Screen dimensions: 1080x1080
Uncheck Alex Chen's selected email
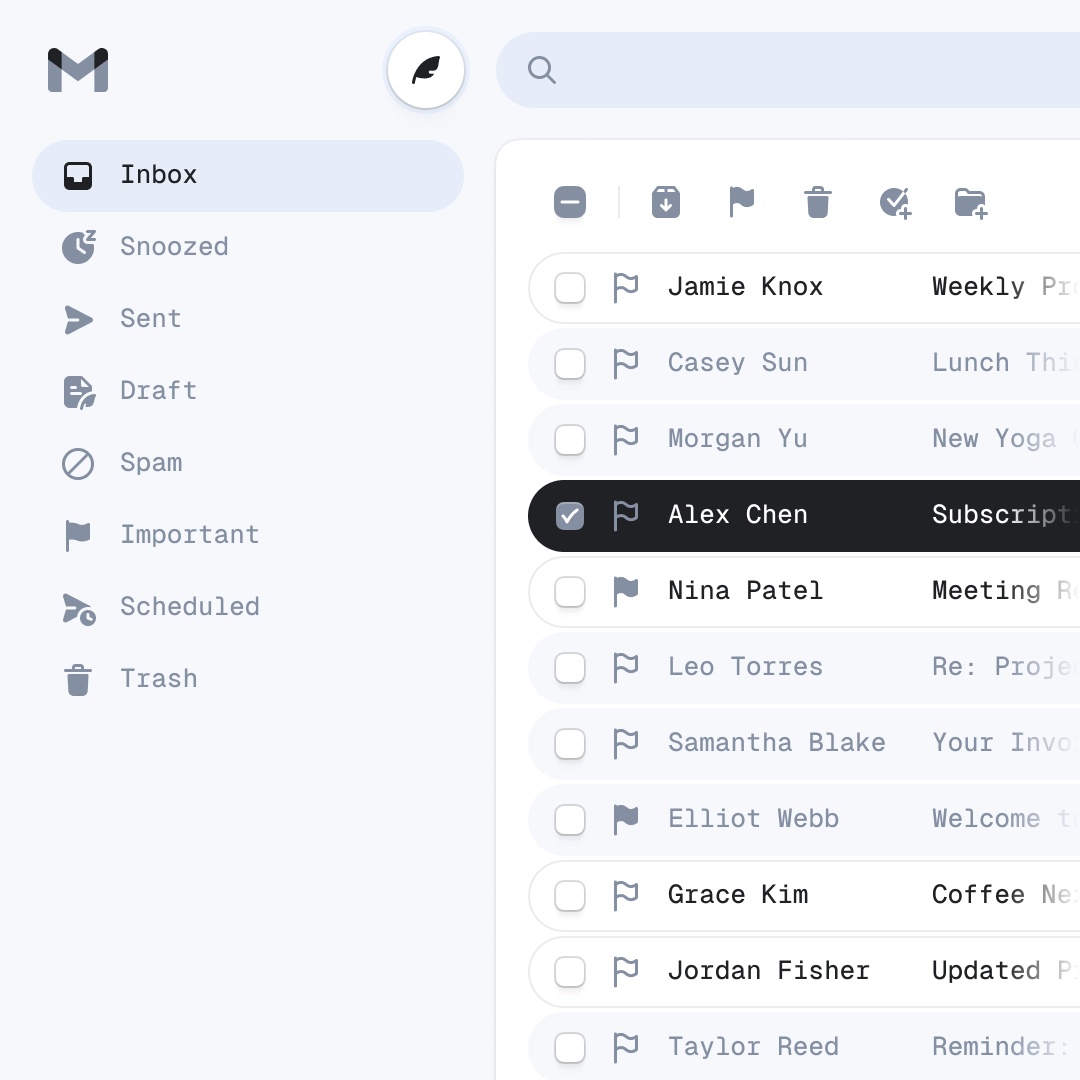pos(570,516)
